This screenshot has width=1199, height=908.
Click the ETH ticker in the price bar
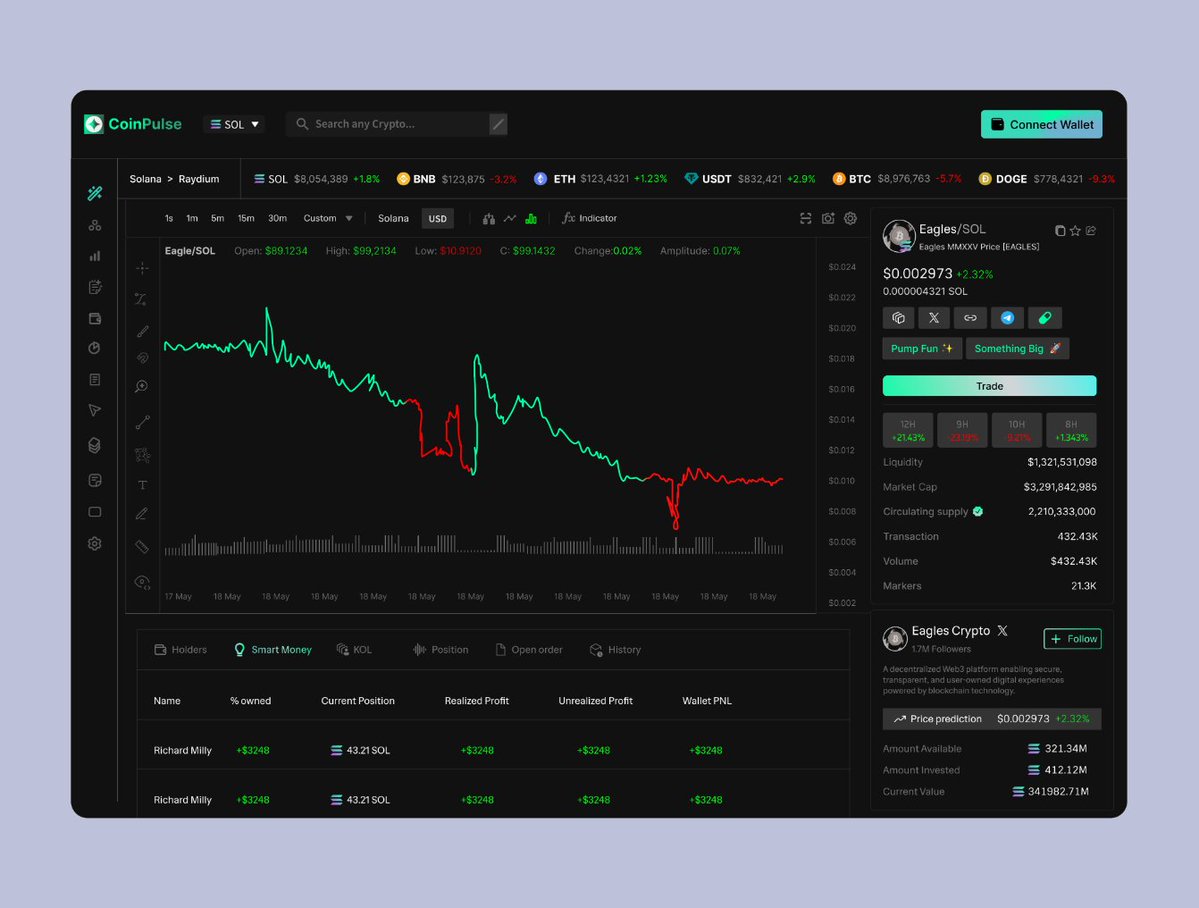point(600,179)
